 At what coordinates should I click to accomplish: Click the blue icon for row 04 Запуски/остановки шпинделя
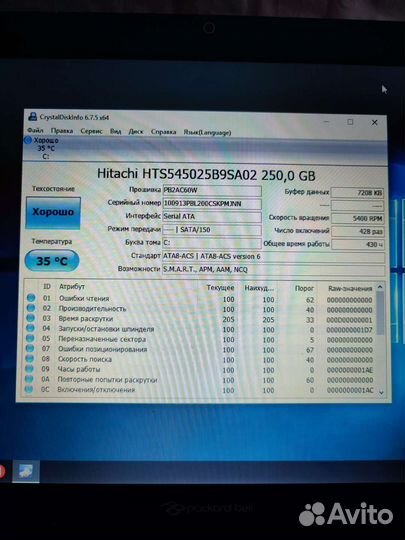point(30,328)
